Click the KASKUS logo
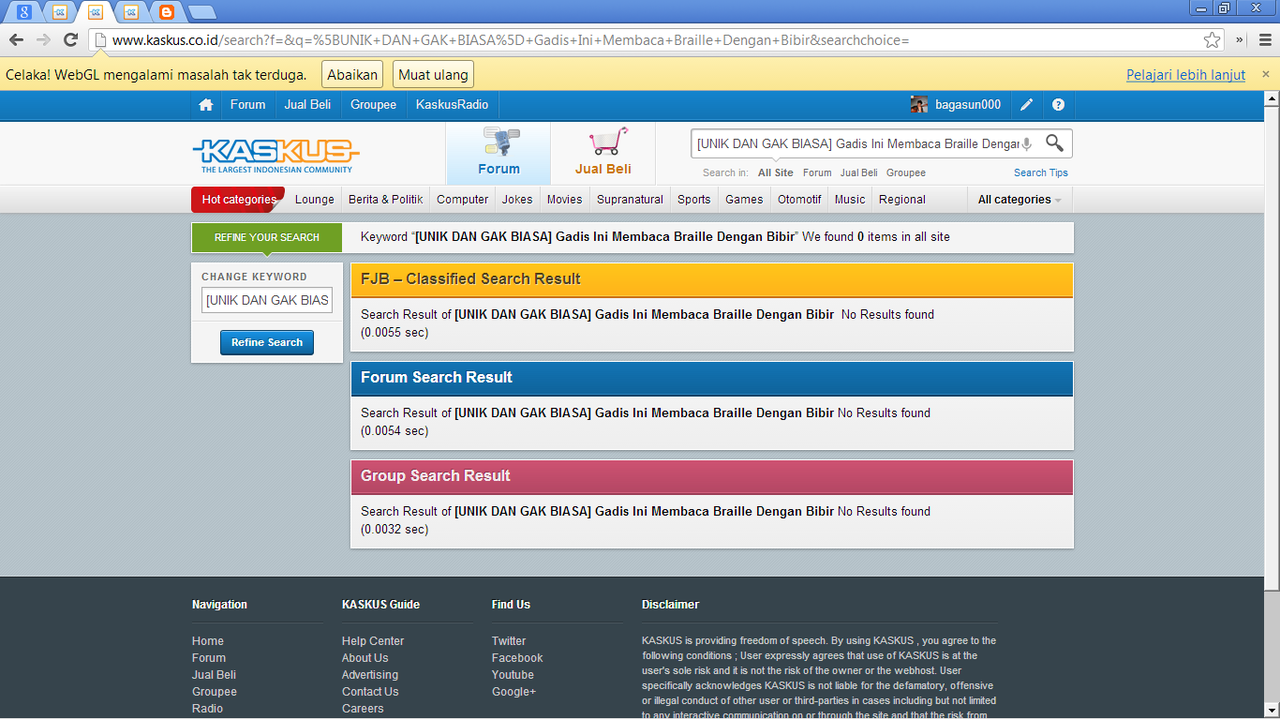 click(x=275, y=155)
